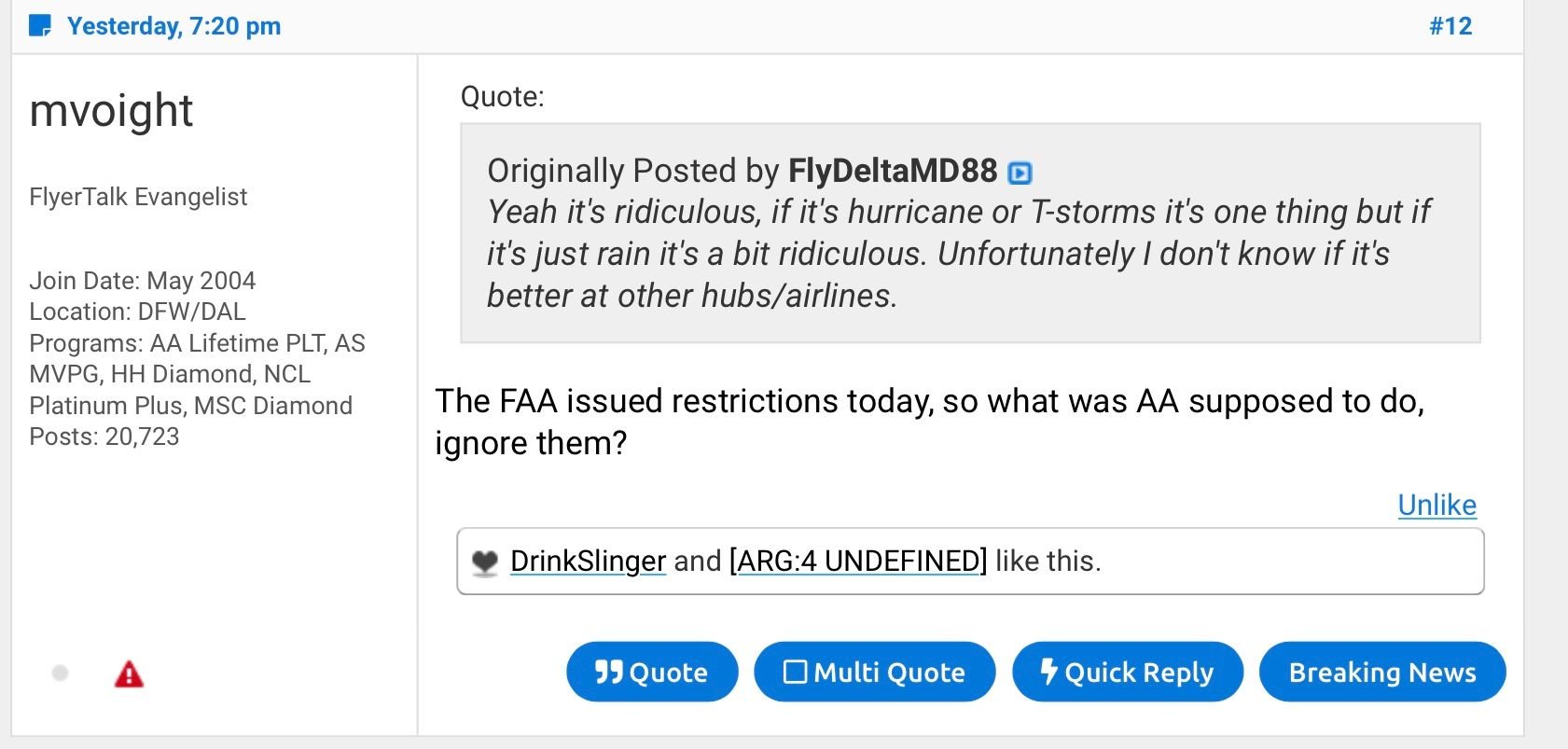
Task: Click the quotation mark icon in Quote button
Action: [608, 672]
